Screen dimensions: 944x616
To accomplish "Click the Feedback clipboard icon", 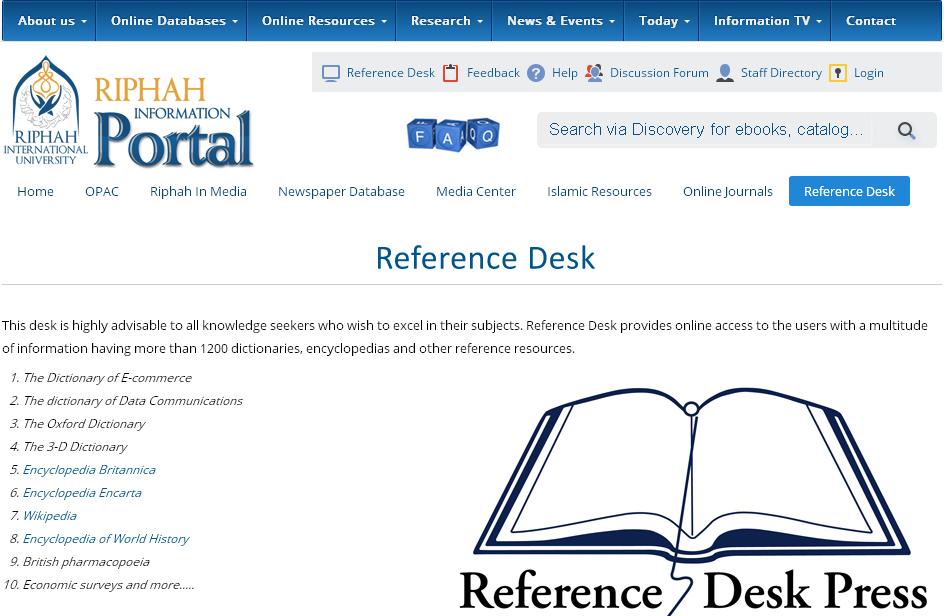I will 450,73.
